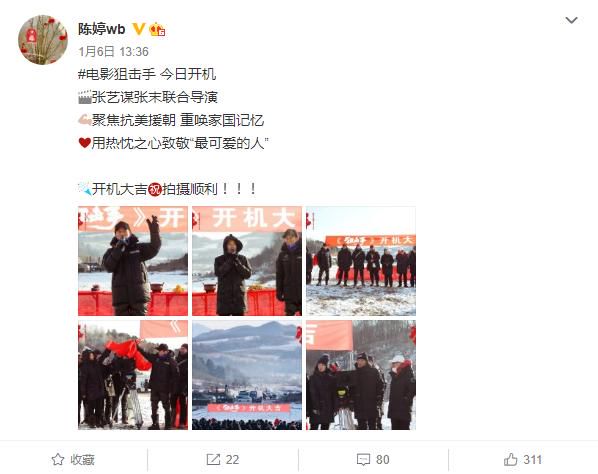Click the crown membership badge icon

point(157,29)
